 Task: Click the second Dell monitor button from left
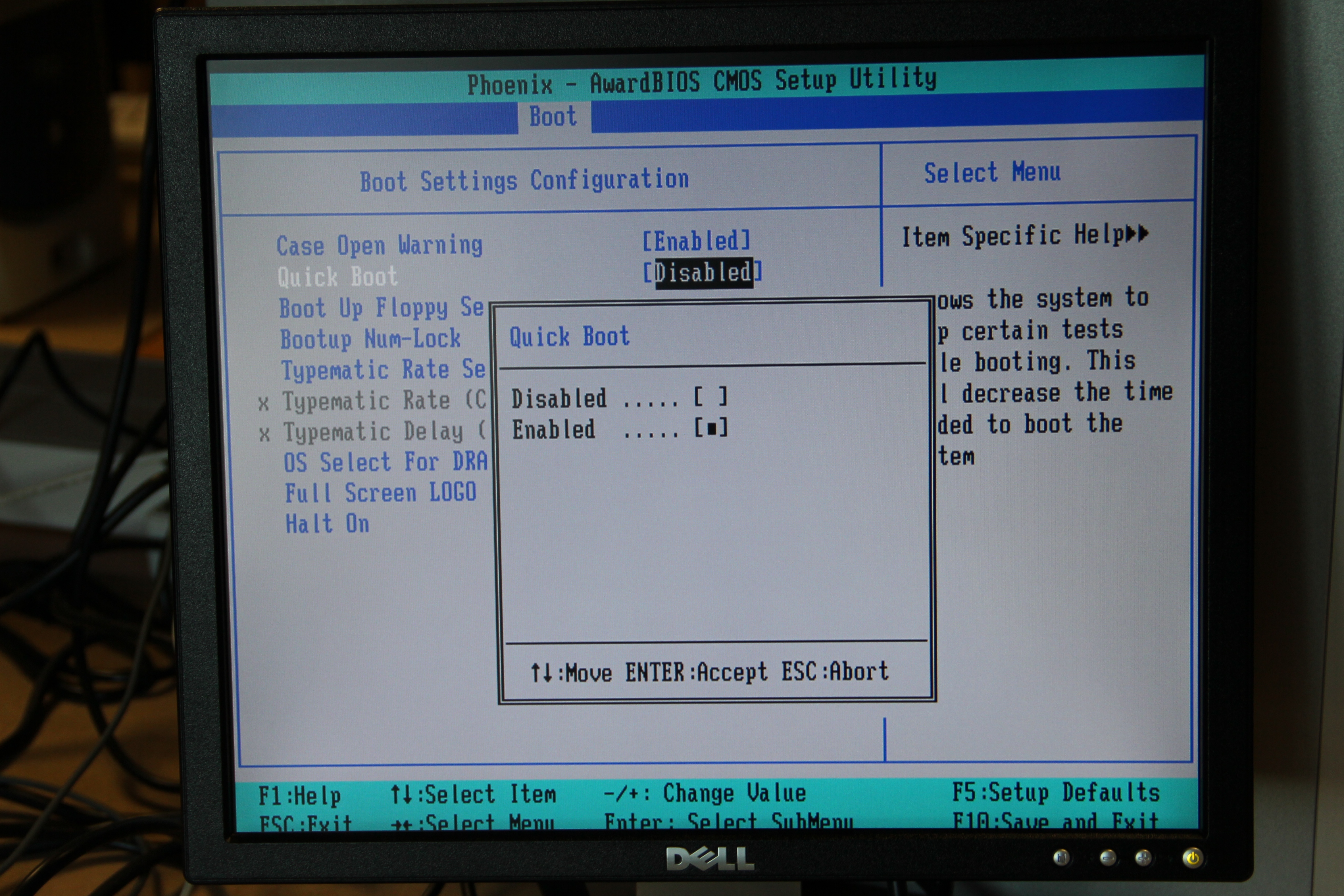tap(1107, 858)
